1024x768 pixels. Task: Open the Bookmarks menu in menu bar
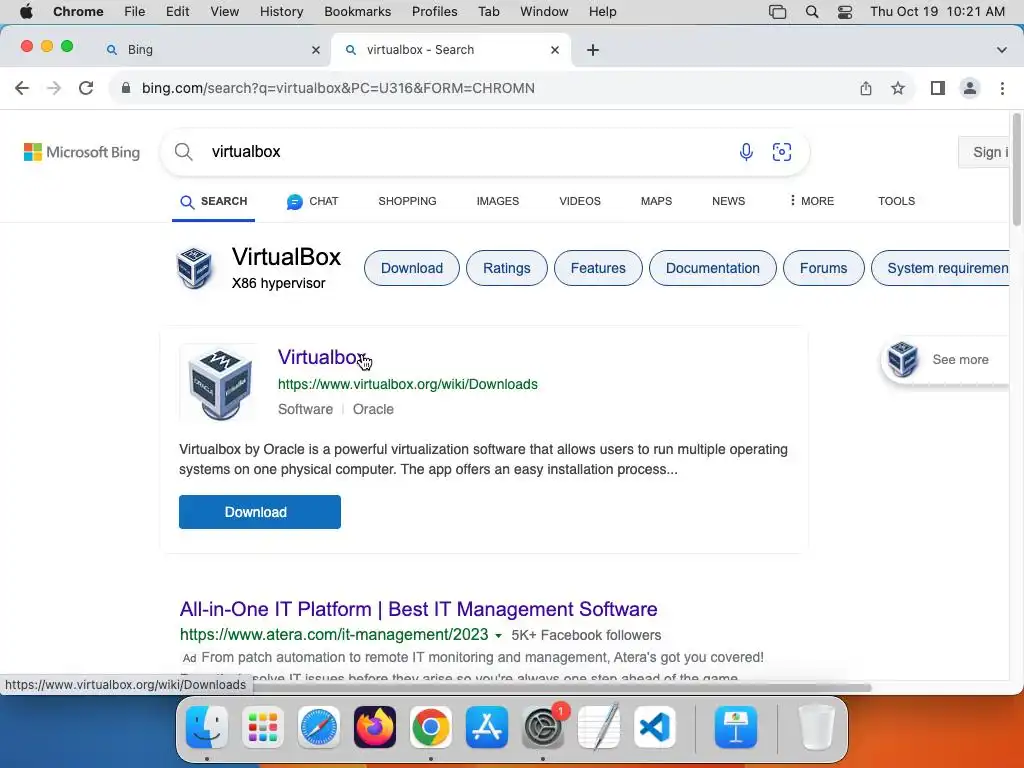pyautogui.click(x=357, y=12)
